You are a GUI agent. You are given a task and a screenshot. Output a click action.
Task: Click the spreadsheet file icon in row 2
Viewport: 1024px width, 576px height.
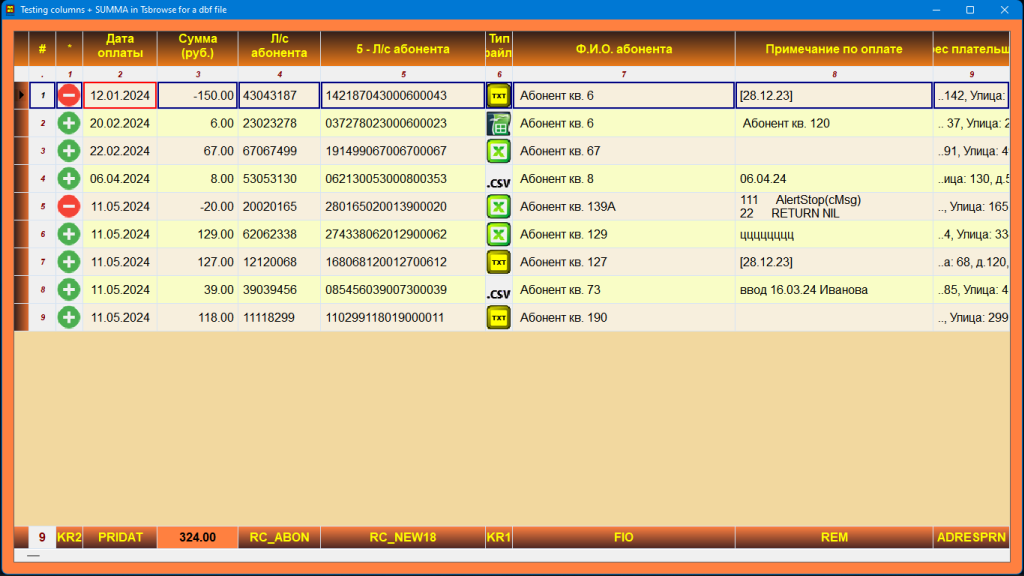click(x=498, y=123)
